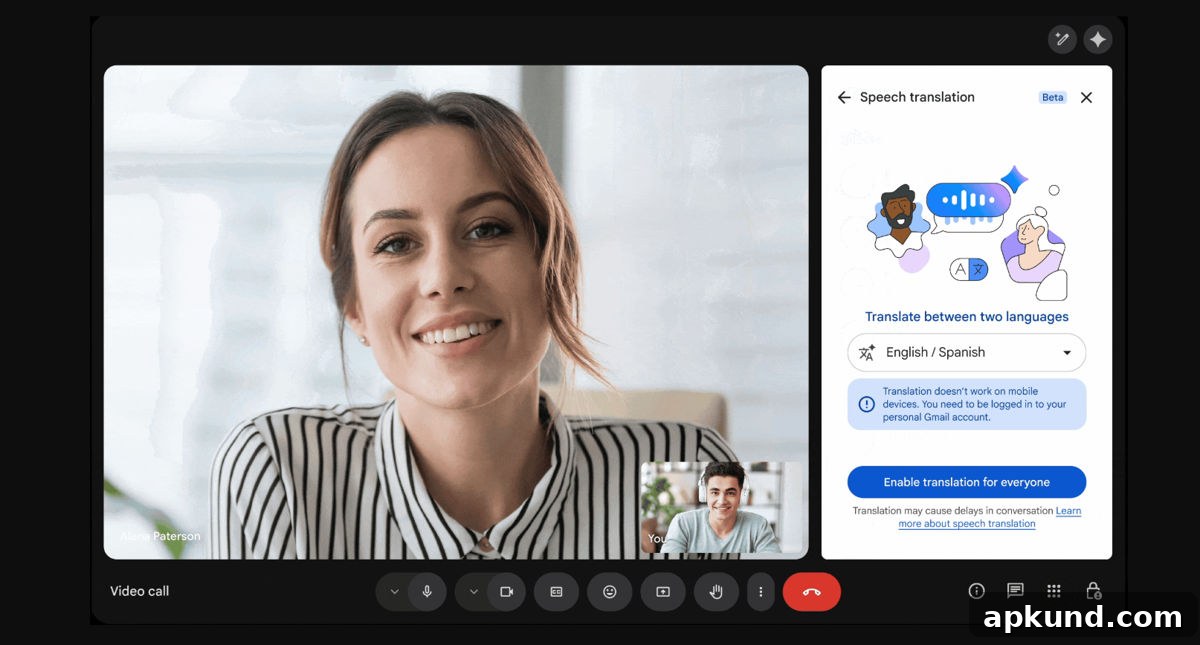Select your self-view video thumbnail
The height and width of the screenshot is (645, 1200).
(722, 507)
